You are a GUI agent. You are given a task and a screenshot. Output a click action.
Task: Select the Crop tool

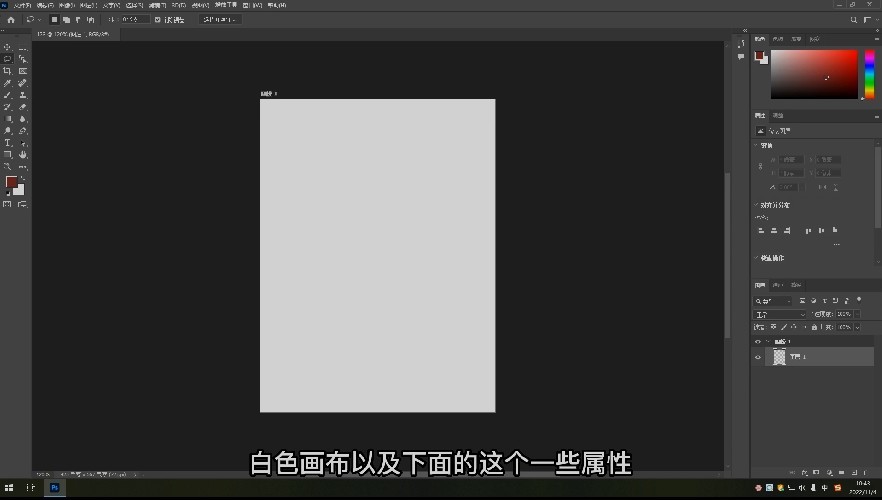click(x=7, y=71)
